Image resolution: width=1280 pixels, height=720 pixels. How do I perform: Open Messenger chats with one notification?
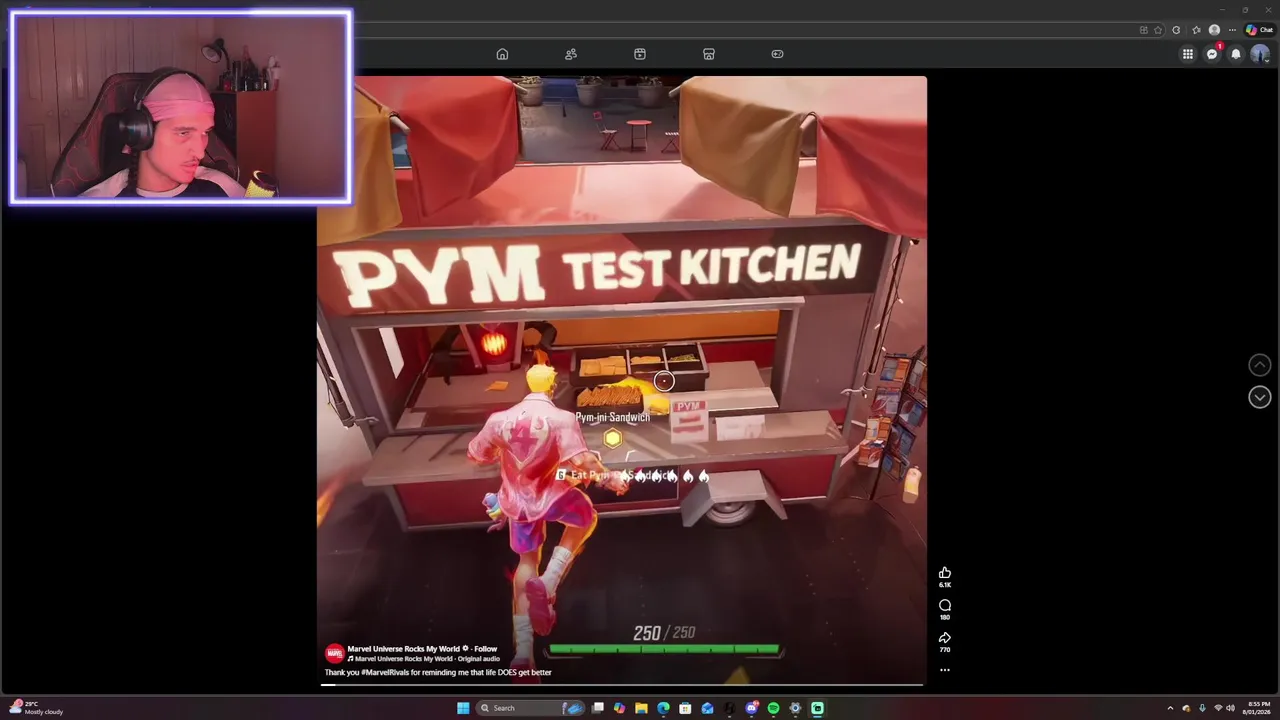(1212, 54)
